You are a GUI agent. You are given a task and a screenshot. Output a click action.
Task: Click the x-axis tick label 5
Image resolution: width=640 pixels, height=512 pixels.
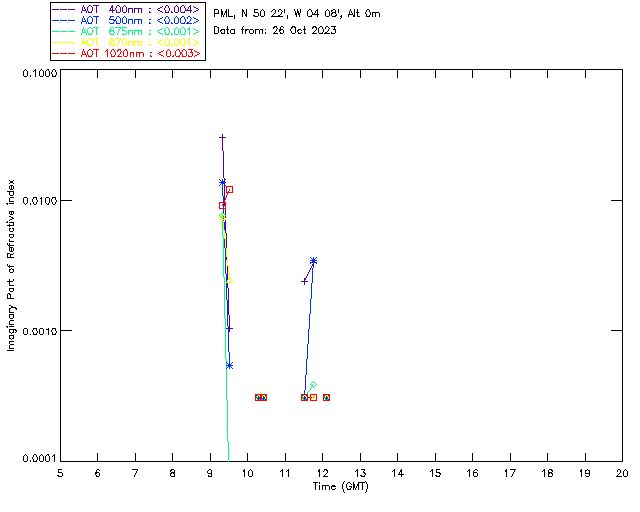tap(60, 473)
